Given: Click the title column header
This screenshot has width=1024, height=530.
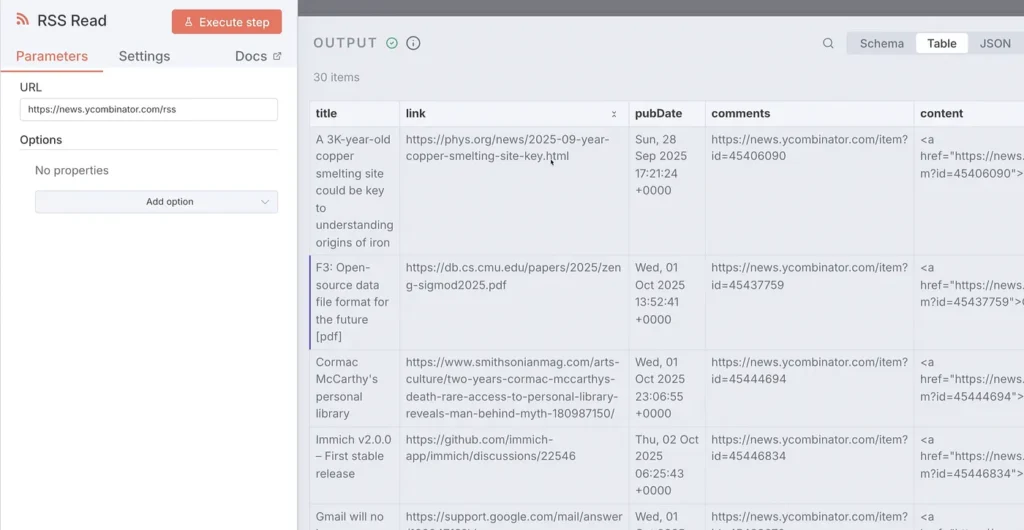Looking at the screenshot, I should pos(327,114).
